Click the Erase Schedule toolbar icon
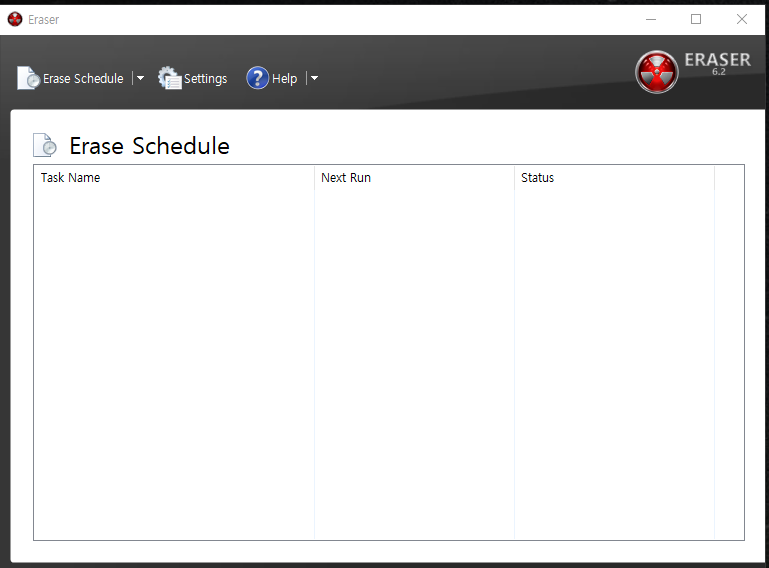Viewport: 769px width, 568px height. (x=28, y=78)
